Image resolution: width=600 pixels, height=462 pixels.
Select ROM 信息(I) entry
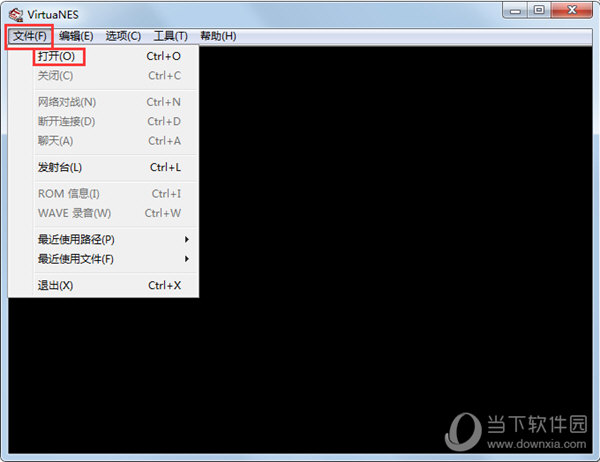click(69, 194)
